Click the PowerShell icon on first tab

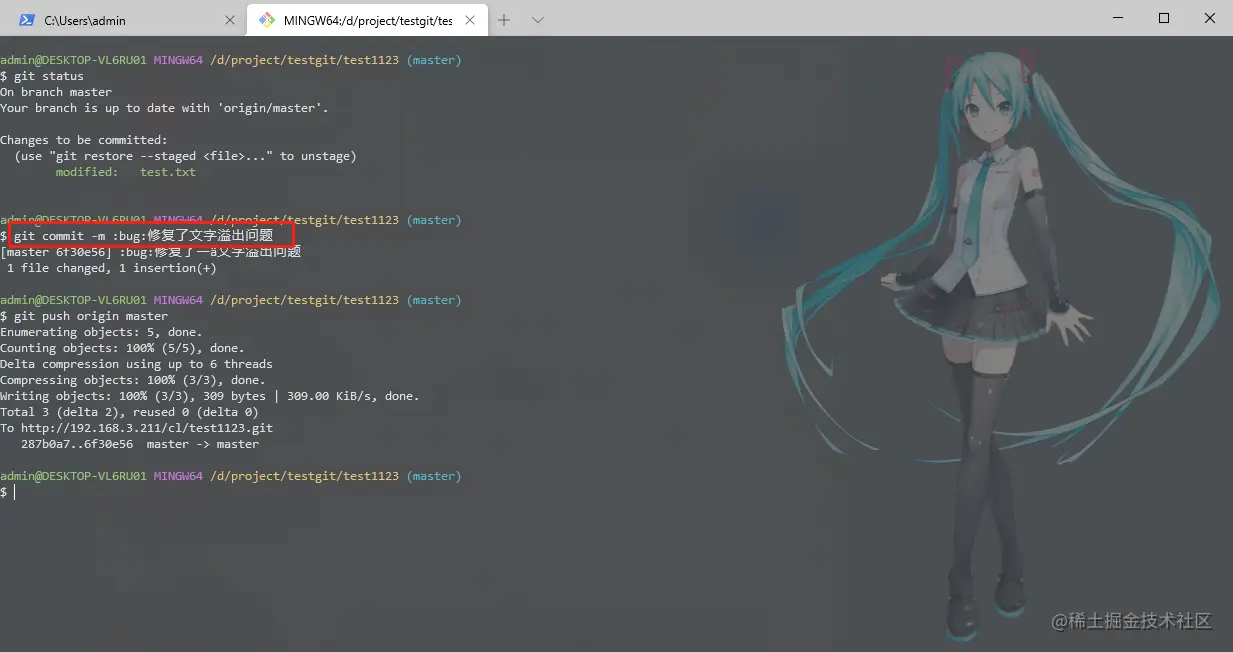[x=27, y=20]
